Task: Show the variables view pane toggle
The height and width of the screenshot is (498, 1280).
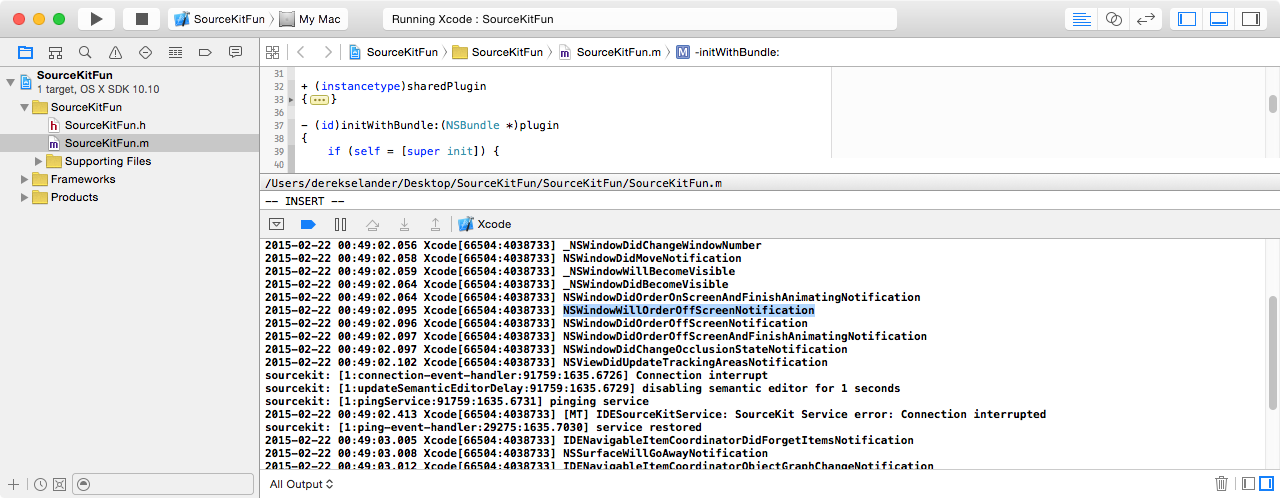Action: (x=1248, y=484)
